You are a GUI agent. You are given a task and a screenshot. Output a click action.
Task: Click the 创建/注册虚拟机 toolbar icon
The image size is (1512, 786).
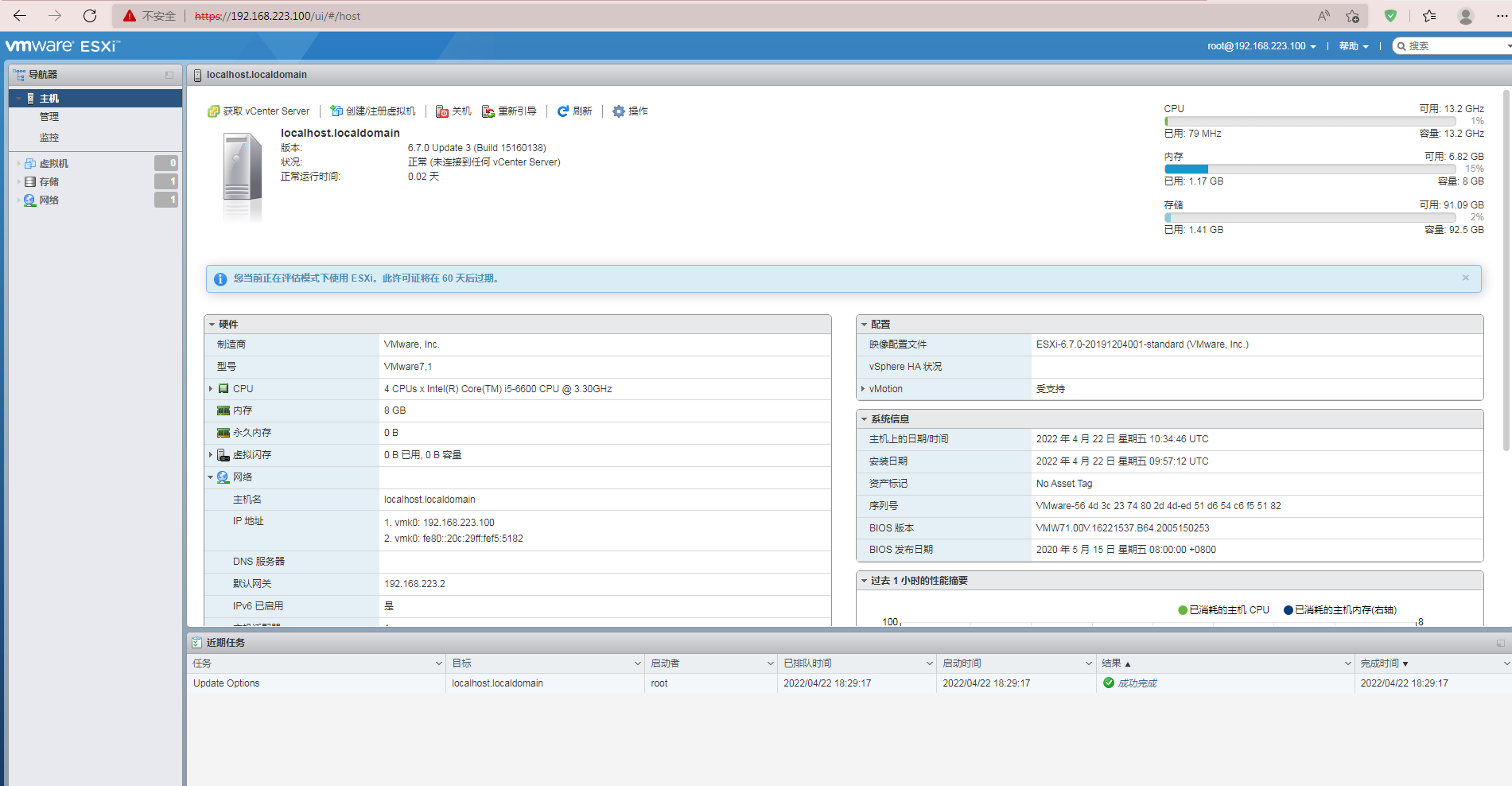338,111
